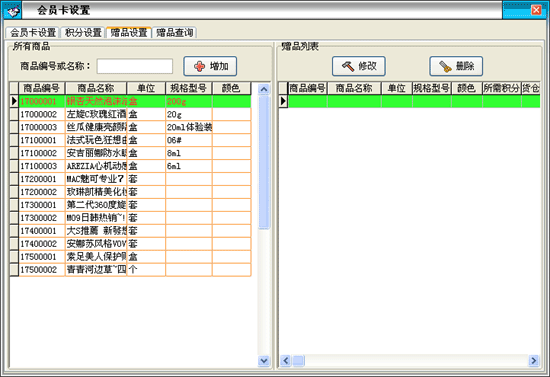Select the 赠品设置 tab
This screenshot has width=550, height=377.
(129, 32)
